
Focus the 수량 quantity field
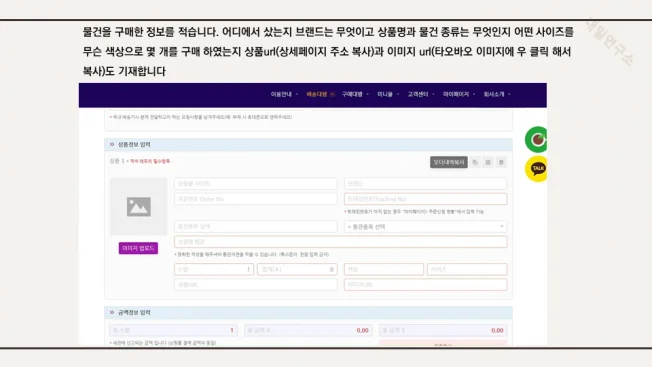pyautogui.click(x=214, y=269)
